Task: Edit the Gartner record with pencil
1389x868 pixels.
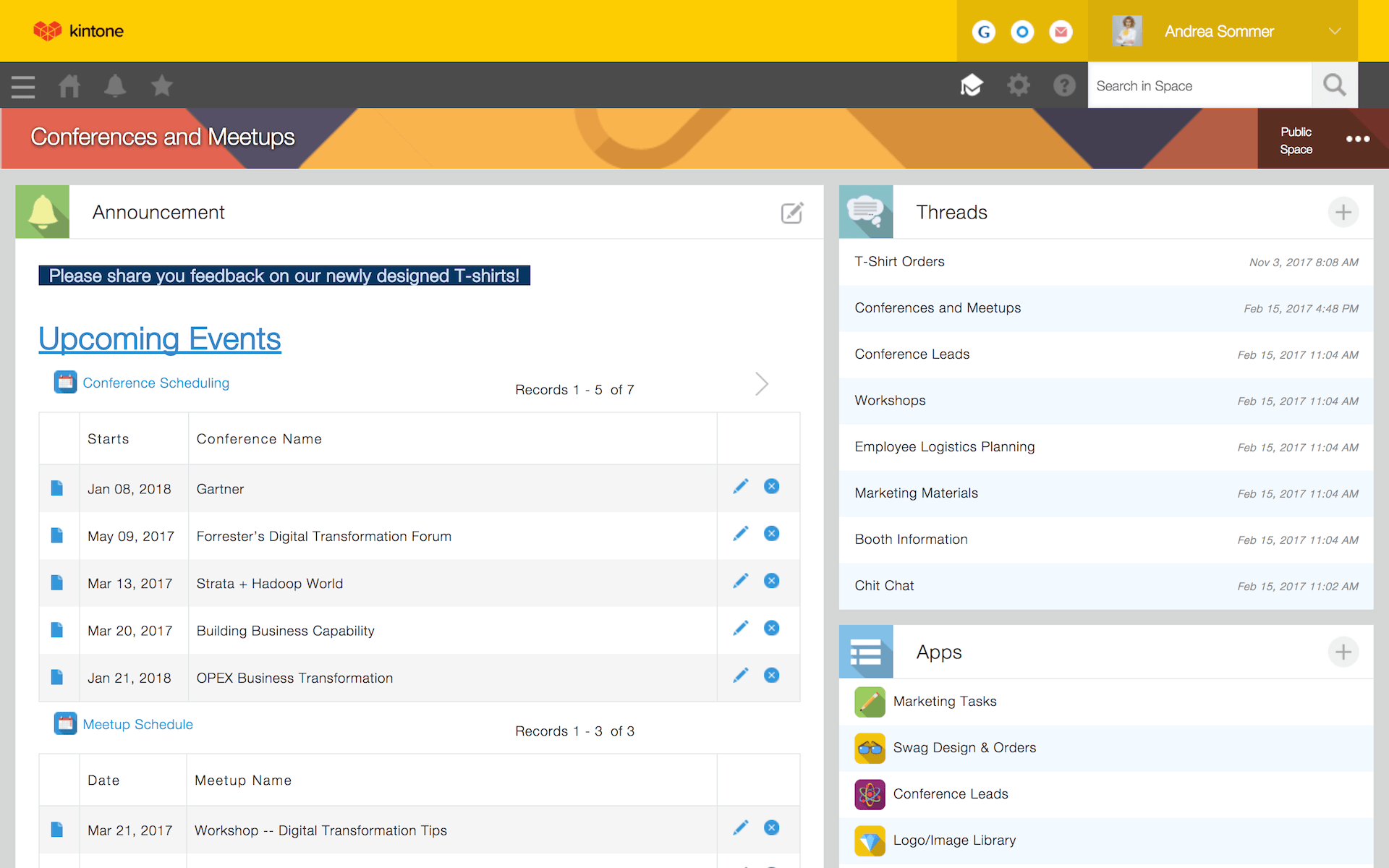Action: (x=740, y=486)
